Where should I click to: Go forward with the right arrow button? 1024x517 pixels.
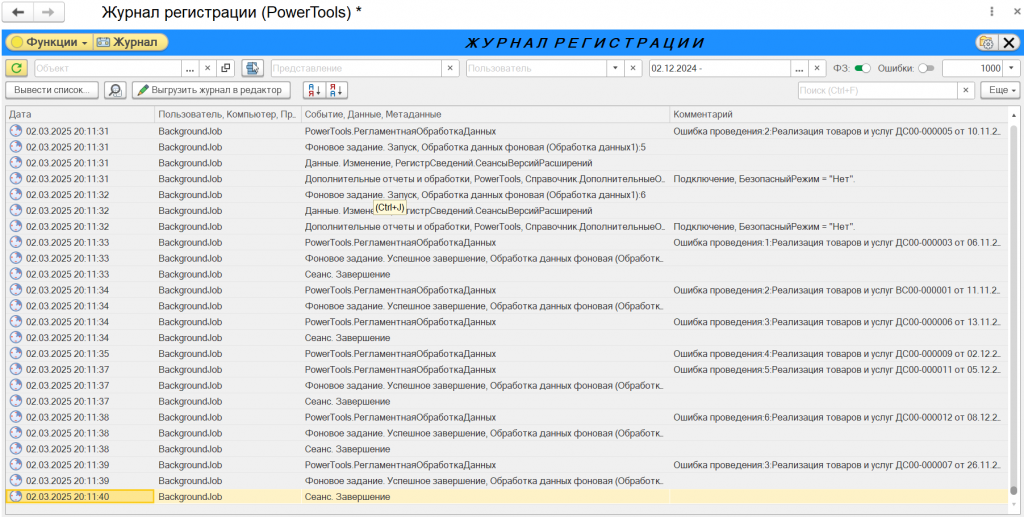click(48, 12)
